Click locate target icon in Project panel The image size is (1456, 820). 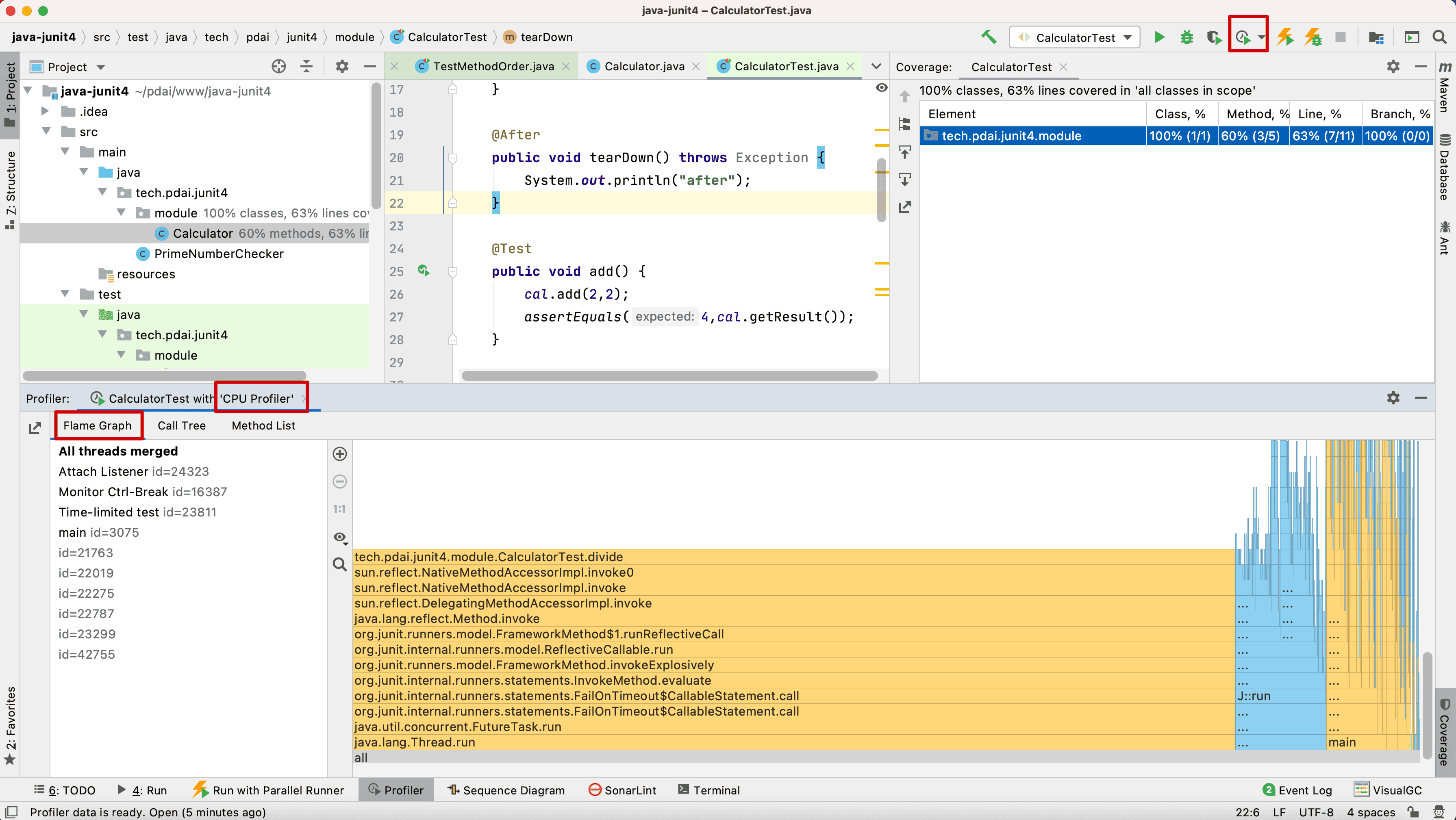coord(279,67)
